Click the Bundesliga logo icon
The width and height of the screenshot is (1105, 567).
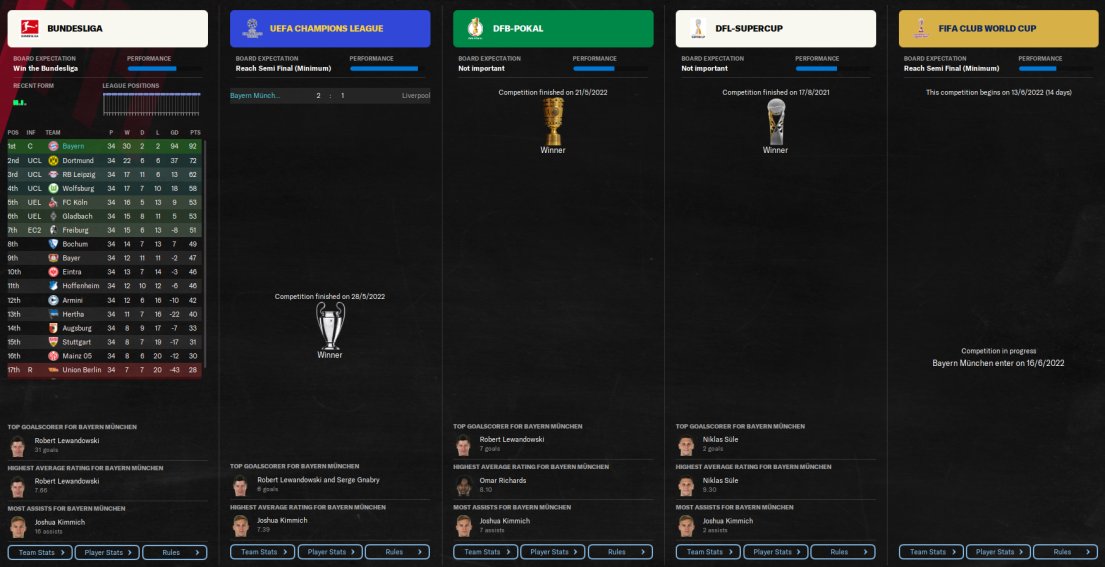tap(29, 29)
